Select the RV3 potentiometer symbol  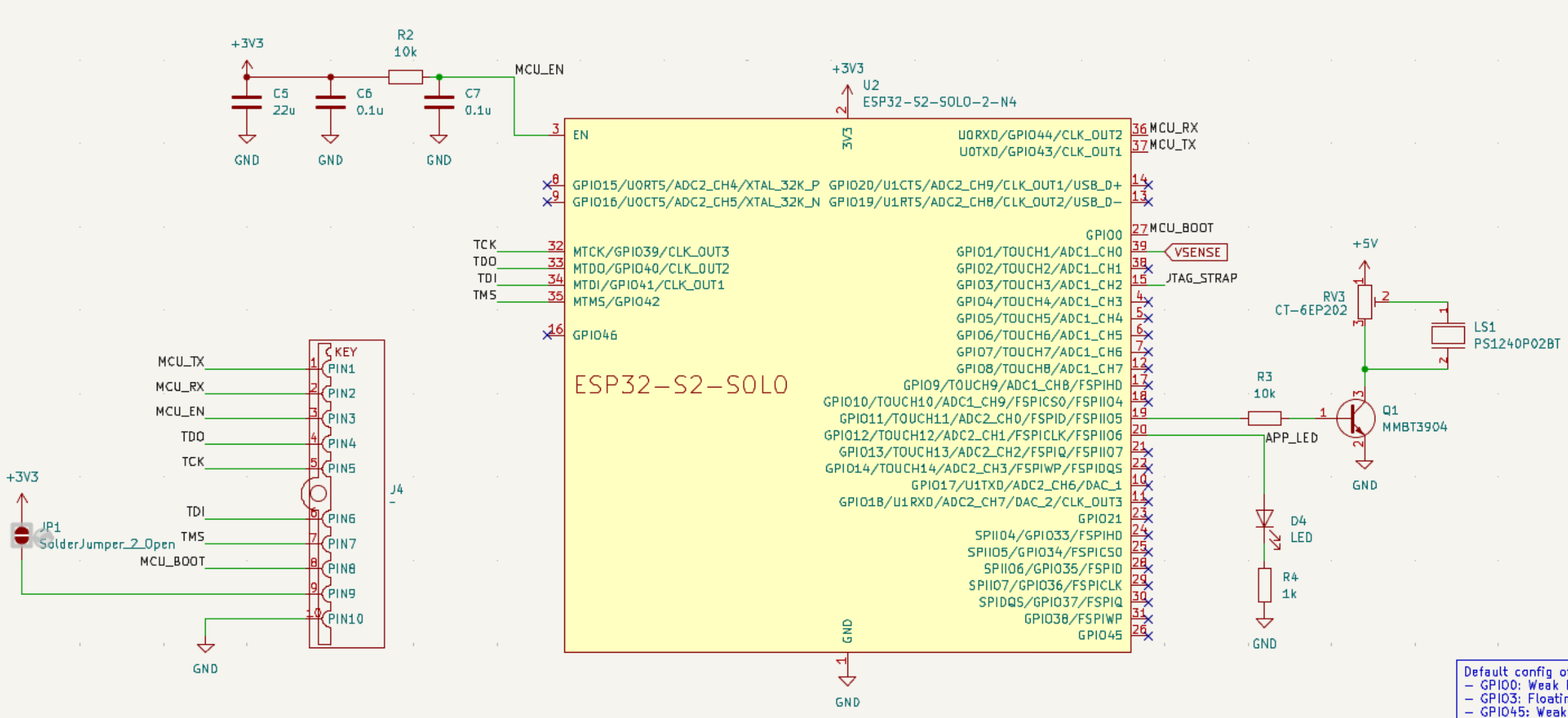point(1366,302)
